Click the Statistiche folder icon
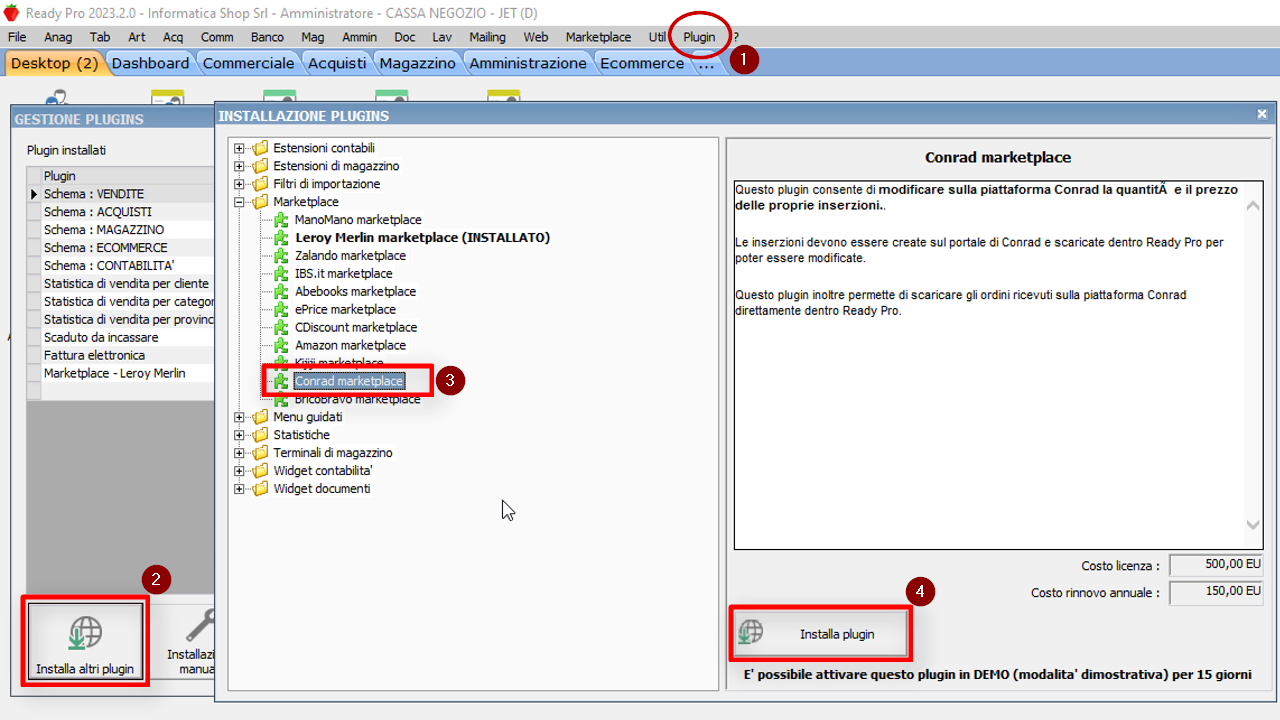The image size is (1280, 720). [261, 435]
